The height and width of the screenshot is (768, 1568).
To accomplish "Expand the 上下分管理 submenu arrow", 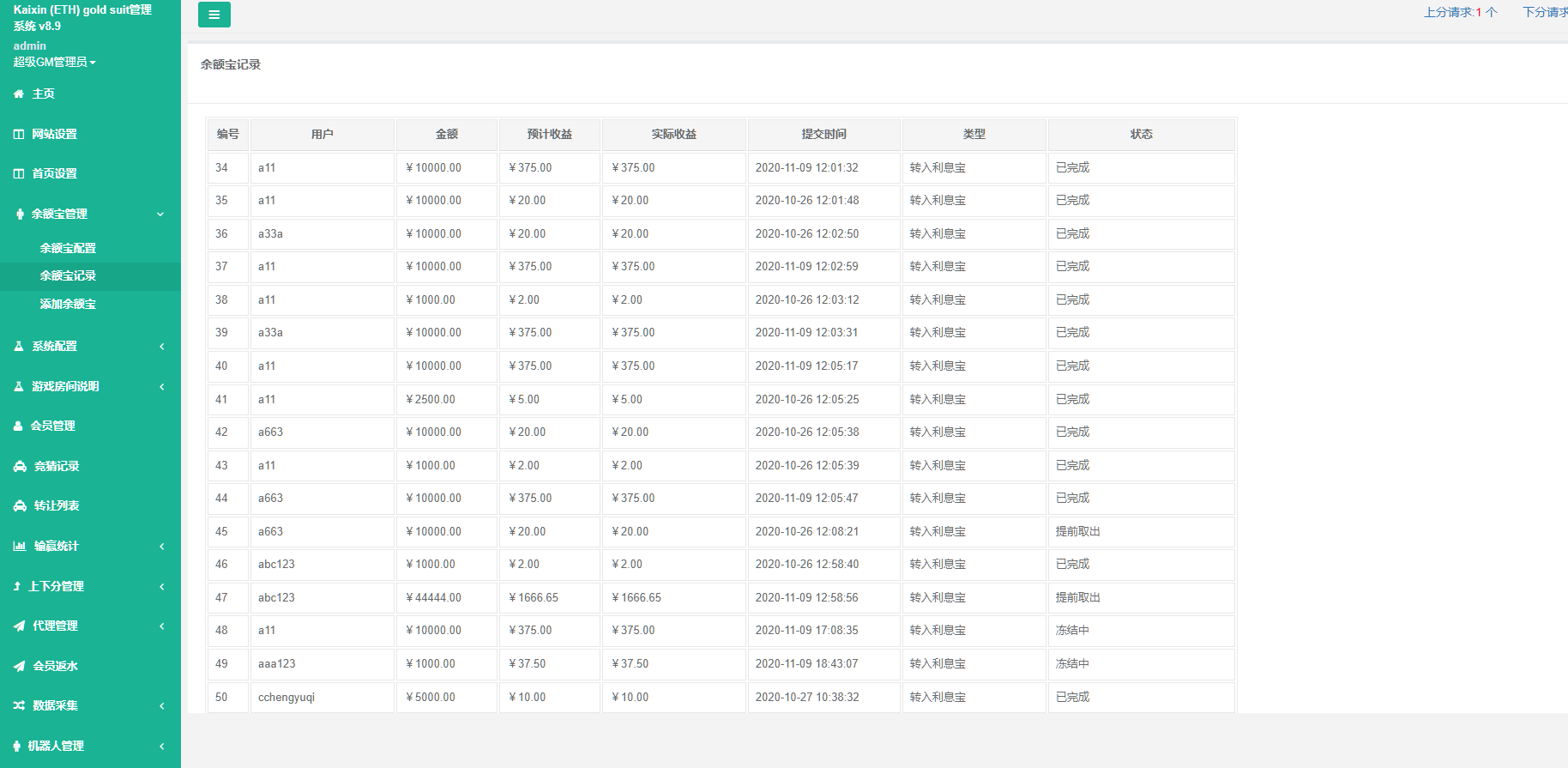I will [161, 587].
